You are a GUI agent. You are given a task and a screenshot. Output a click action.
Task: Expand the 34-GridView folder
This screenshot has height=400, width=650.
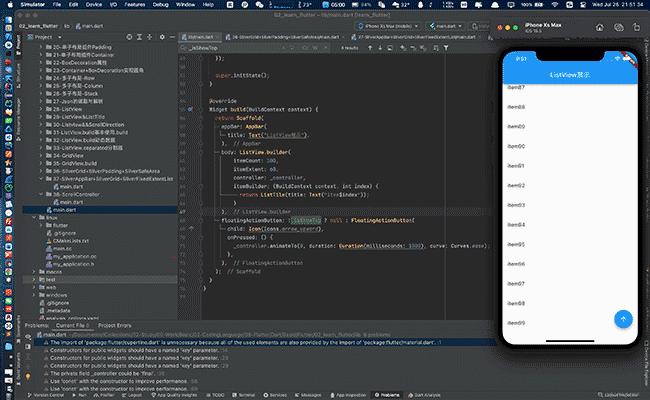[x=41, y=156]
